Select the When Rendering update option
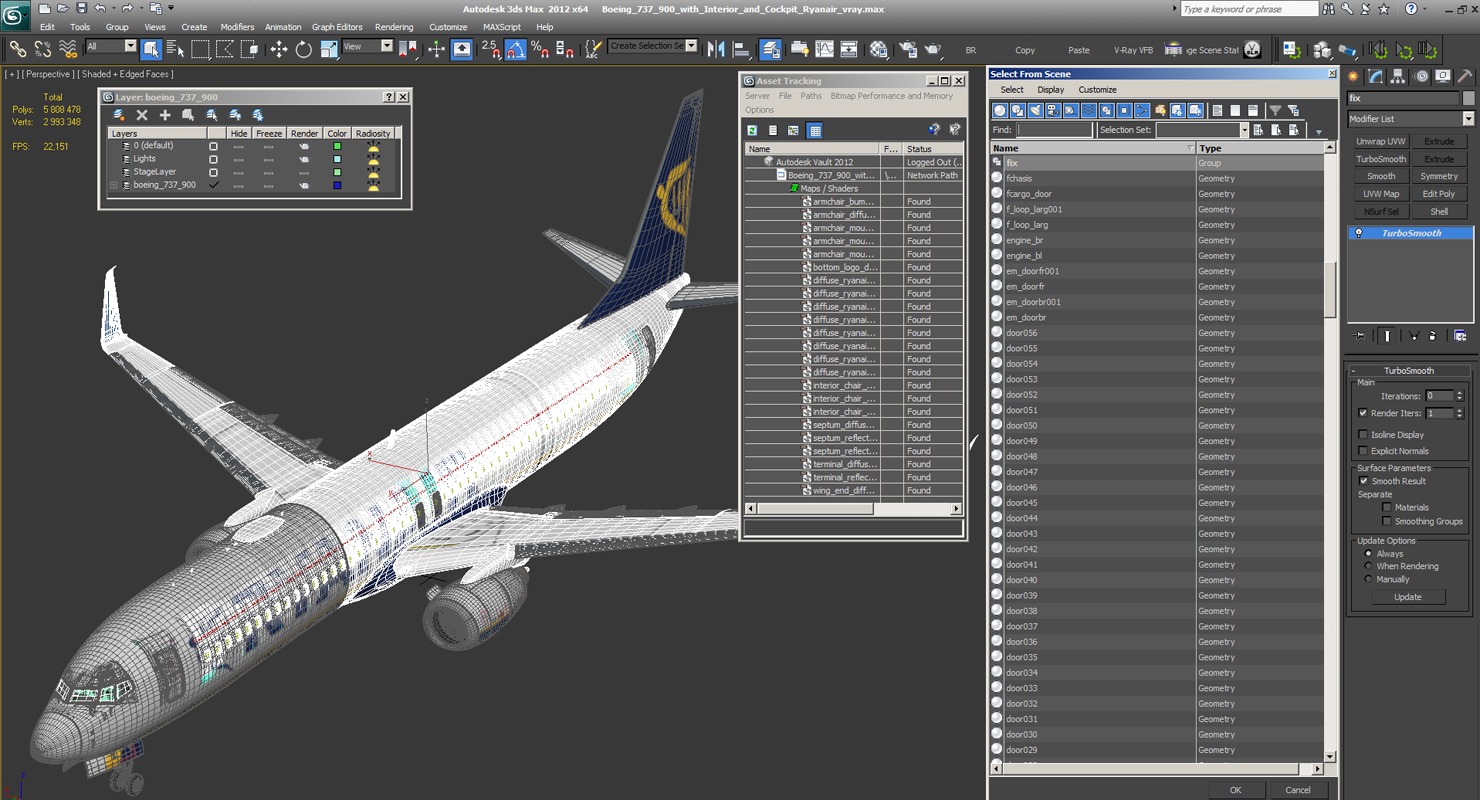 tap(1368, 566)
